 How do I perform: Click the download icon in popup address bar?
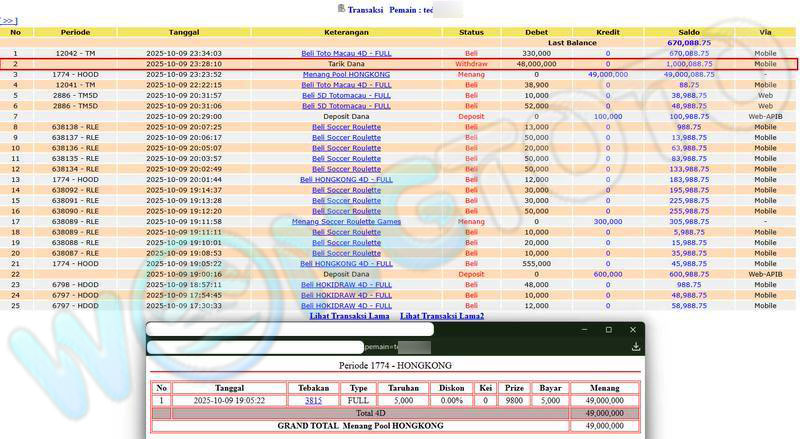pyautogui.click(x=635, y=347)
